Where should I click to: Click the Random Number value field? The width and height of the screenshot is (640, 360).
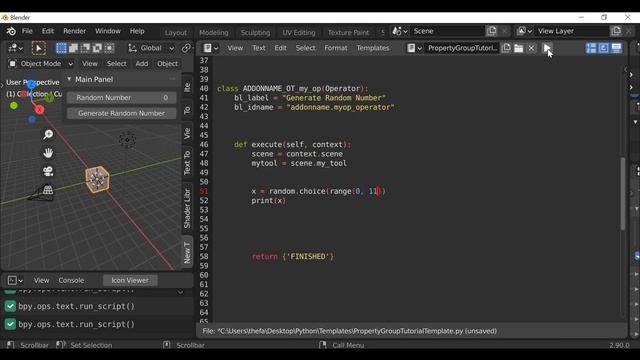coord(122,98)
